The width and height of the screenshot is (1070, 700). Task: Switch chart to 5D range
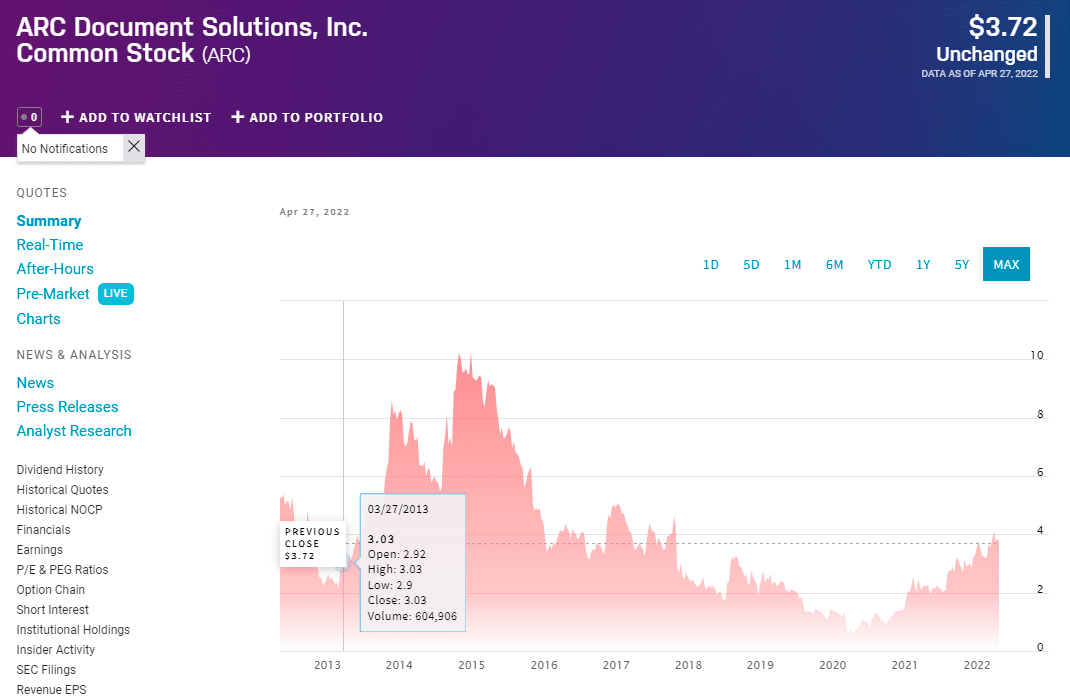click(x=751, y=265)
